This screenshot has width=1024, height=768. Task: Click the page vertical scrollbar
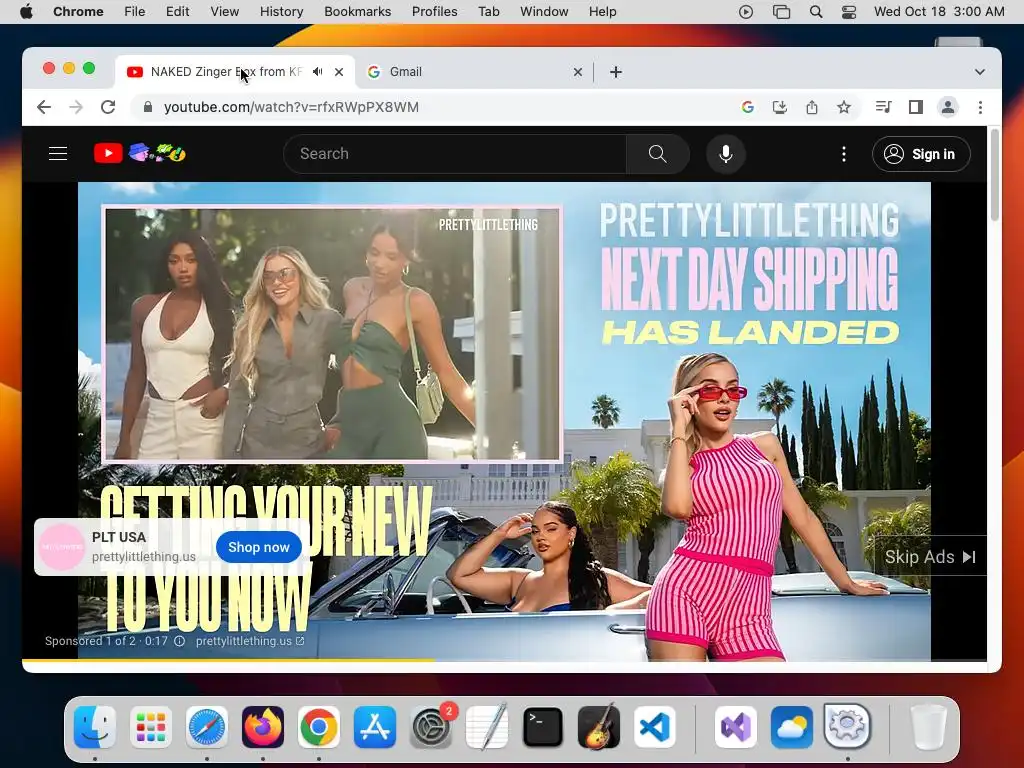(x=995, y=175)
